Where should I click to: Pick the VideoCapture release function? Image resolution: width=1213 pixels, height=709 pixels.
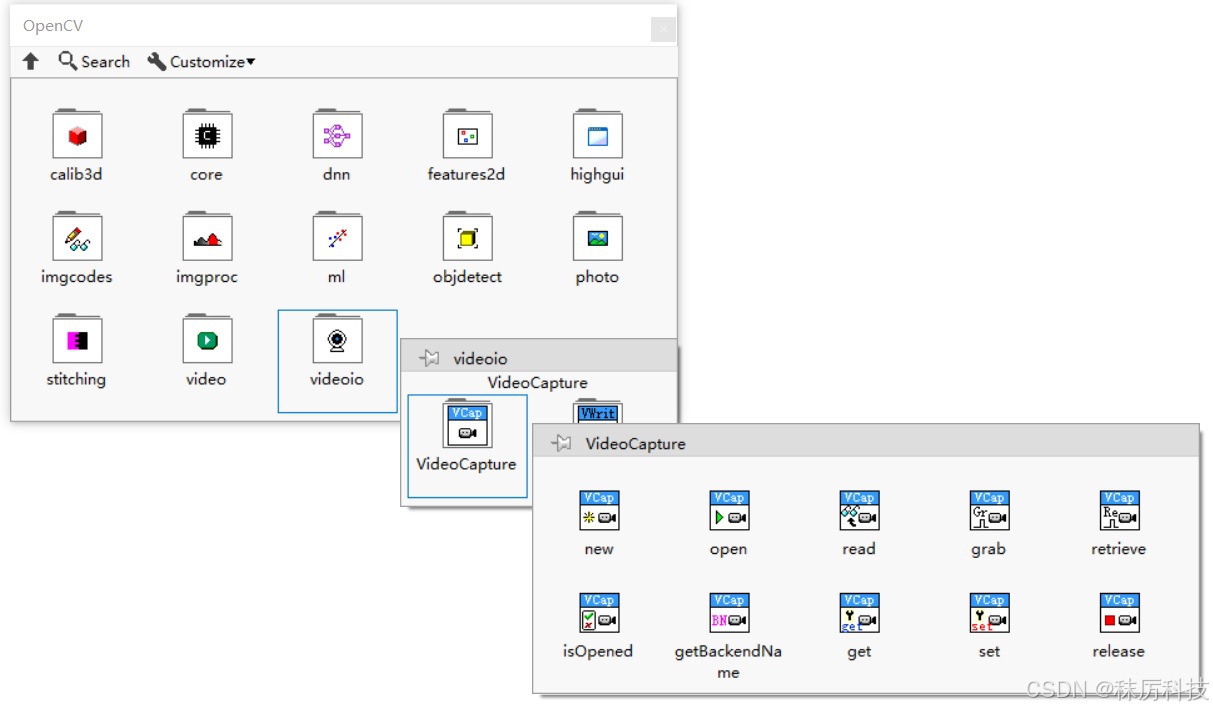[x=1119, y=613]
